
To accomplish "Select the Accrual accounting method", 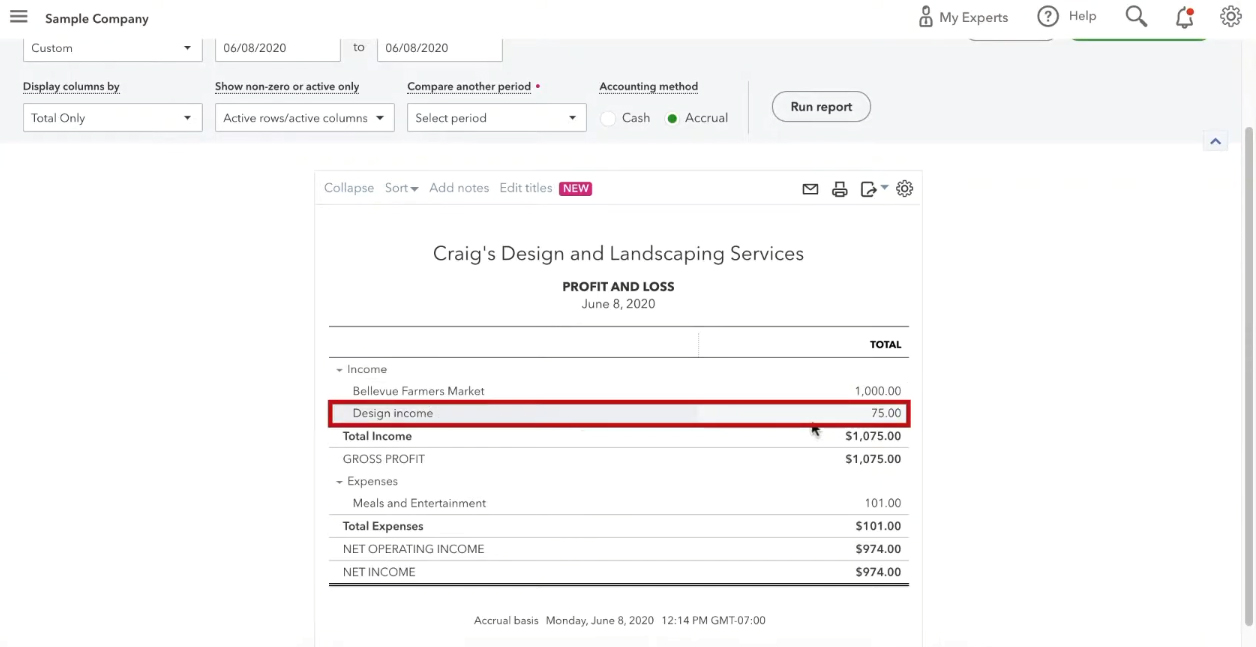I will click(x=697, y=118).
